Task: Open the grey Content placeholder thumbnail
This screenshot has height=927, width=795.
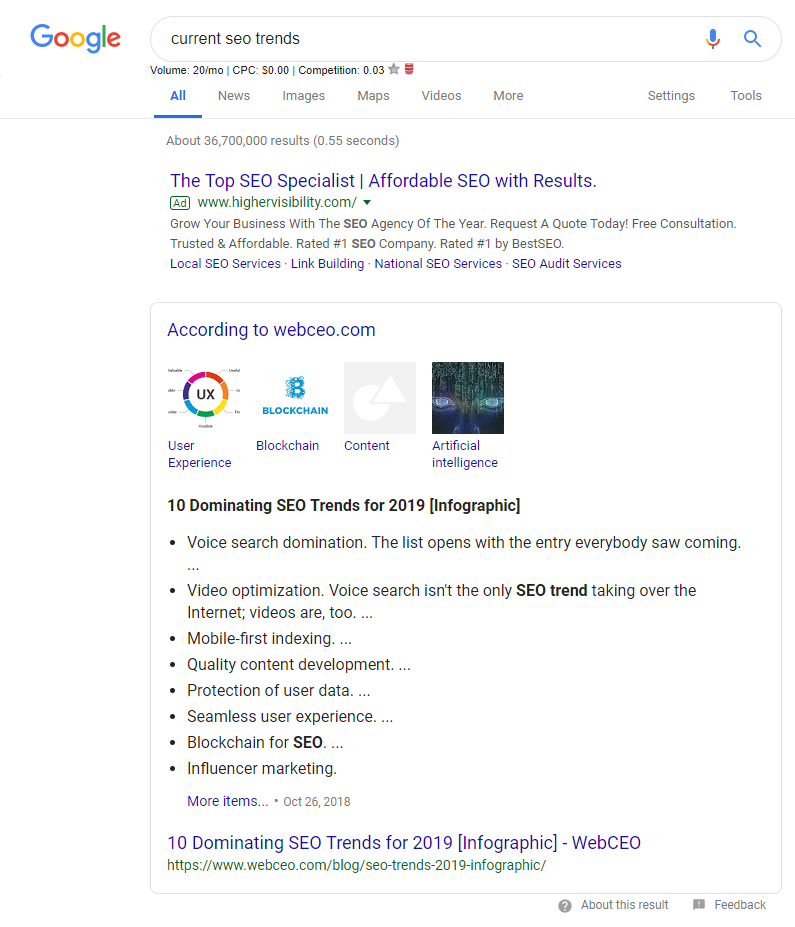Action: [380, 398]
